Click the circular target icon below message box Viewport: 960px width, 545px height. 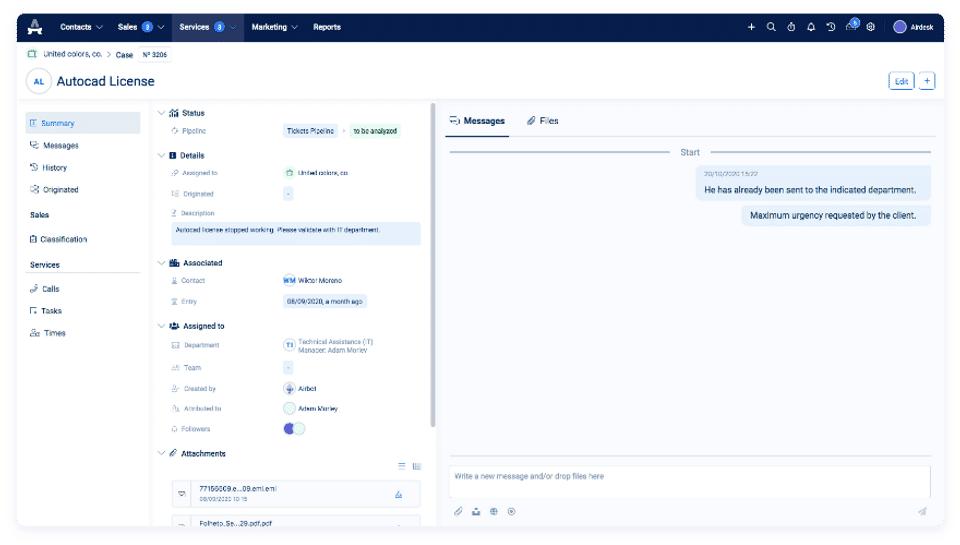[x=511, y=511]
